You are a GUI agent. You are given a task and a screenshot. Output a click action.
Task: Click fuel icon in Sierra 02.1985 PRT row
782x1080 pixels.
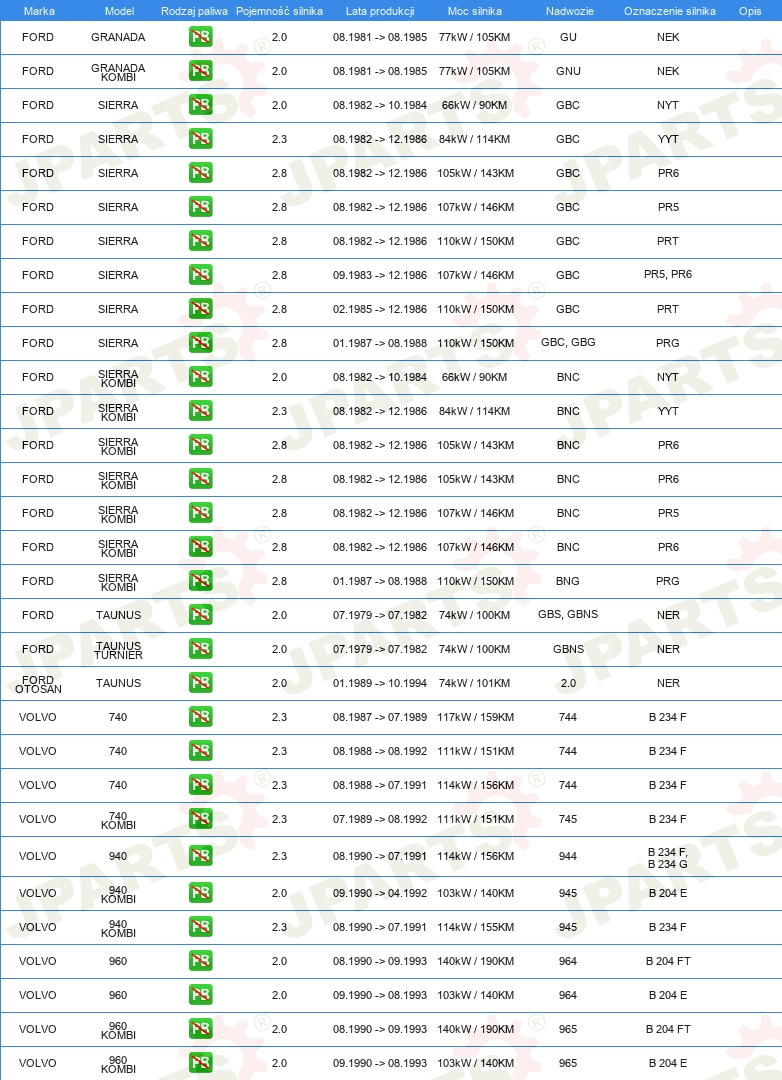pos(200,309)
